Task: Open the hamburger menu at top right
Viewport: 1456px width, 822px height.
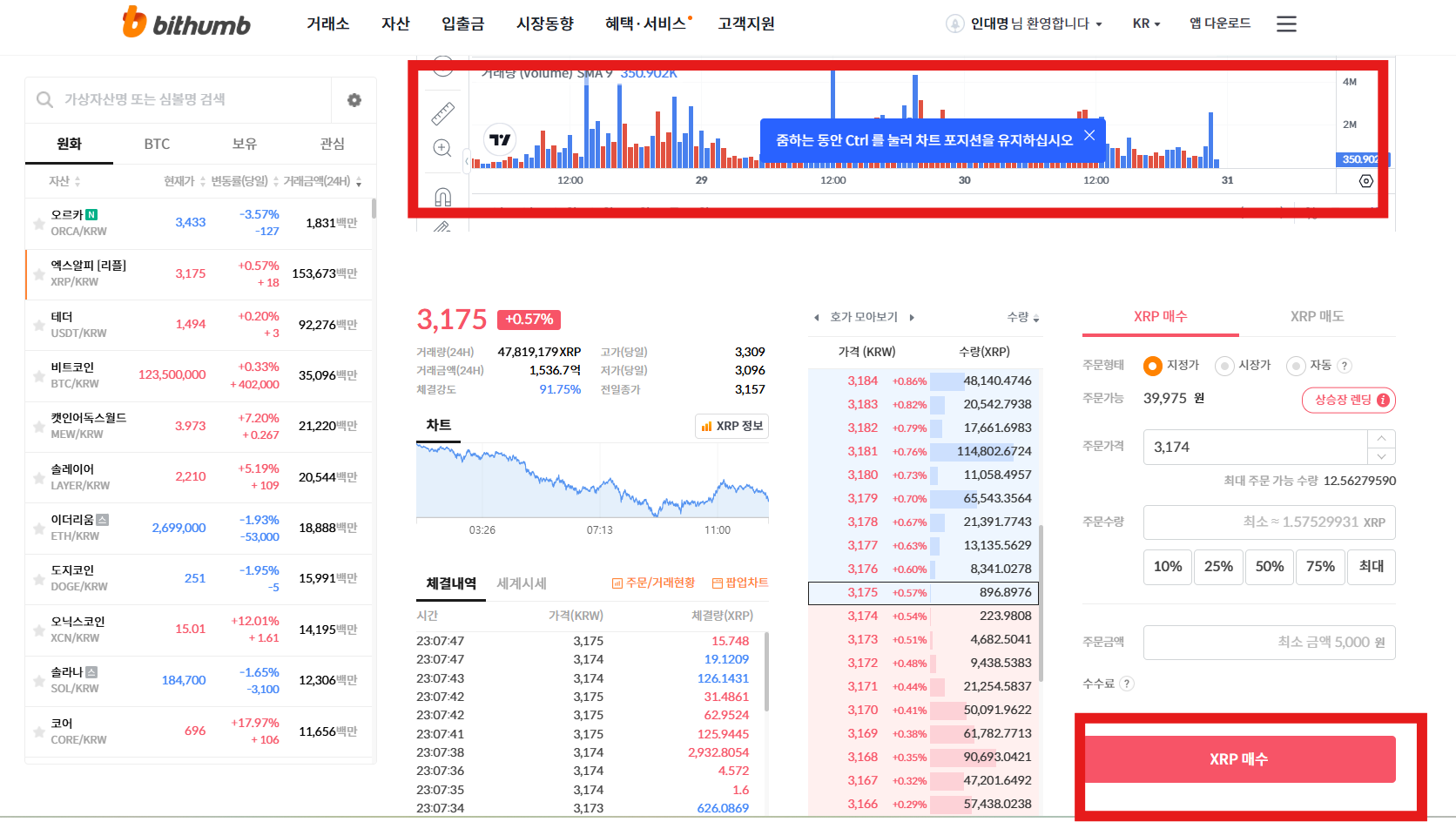Action: (1286, 24)
